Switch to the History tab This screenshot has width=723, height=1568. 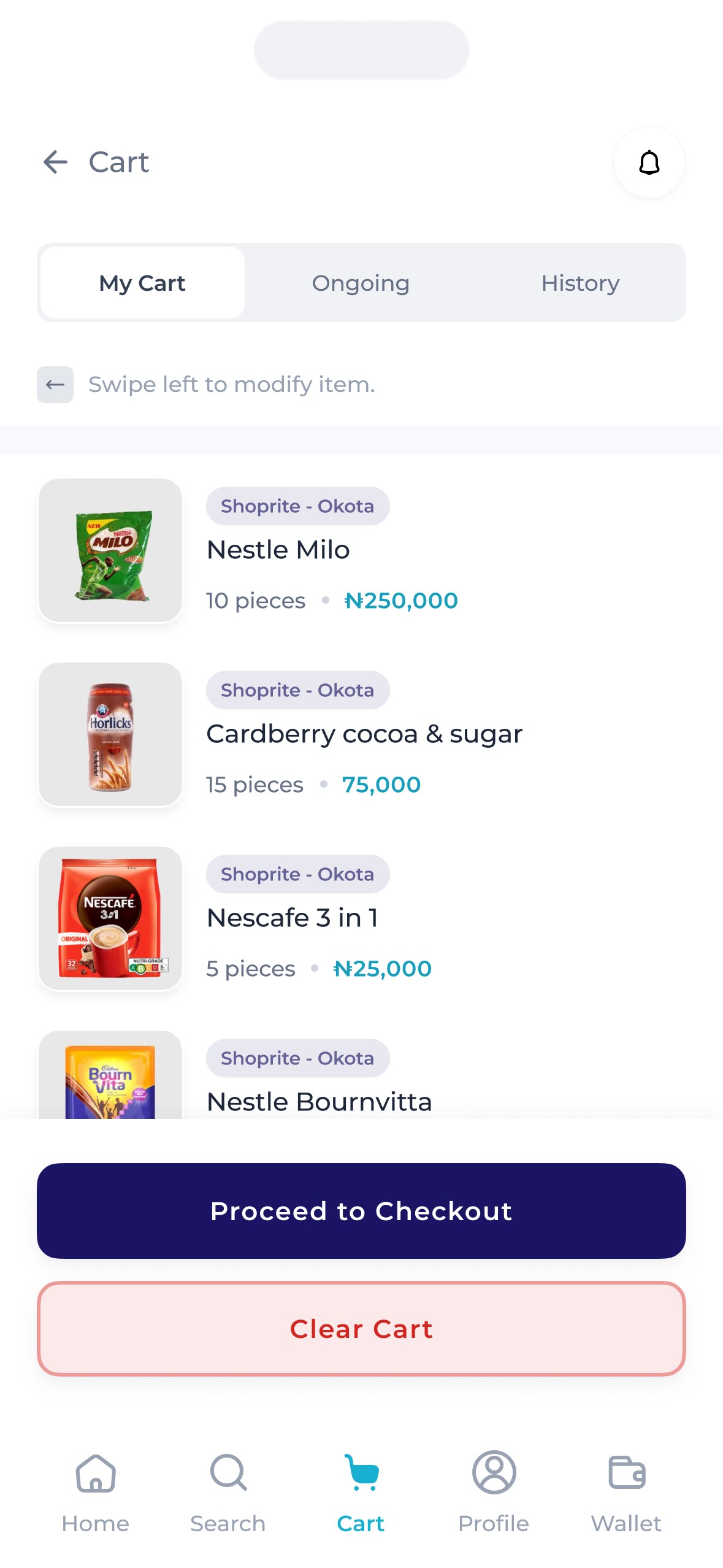(x=580, y=283)
